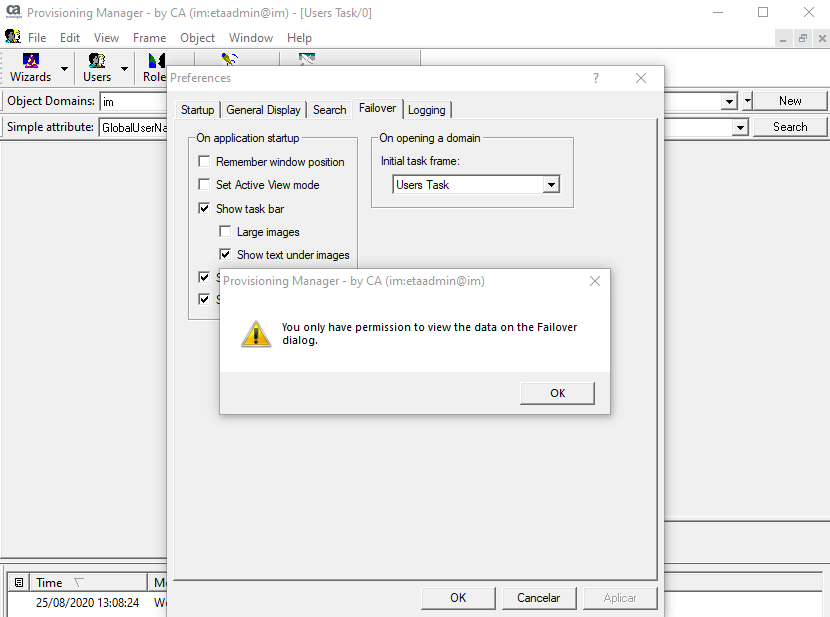
Task: Open the Object menu
Action: (x=197, y=38)
